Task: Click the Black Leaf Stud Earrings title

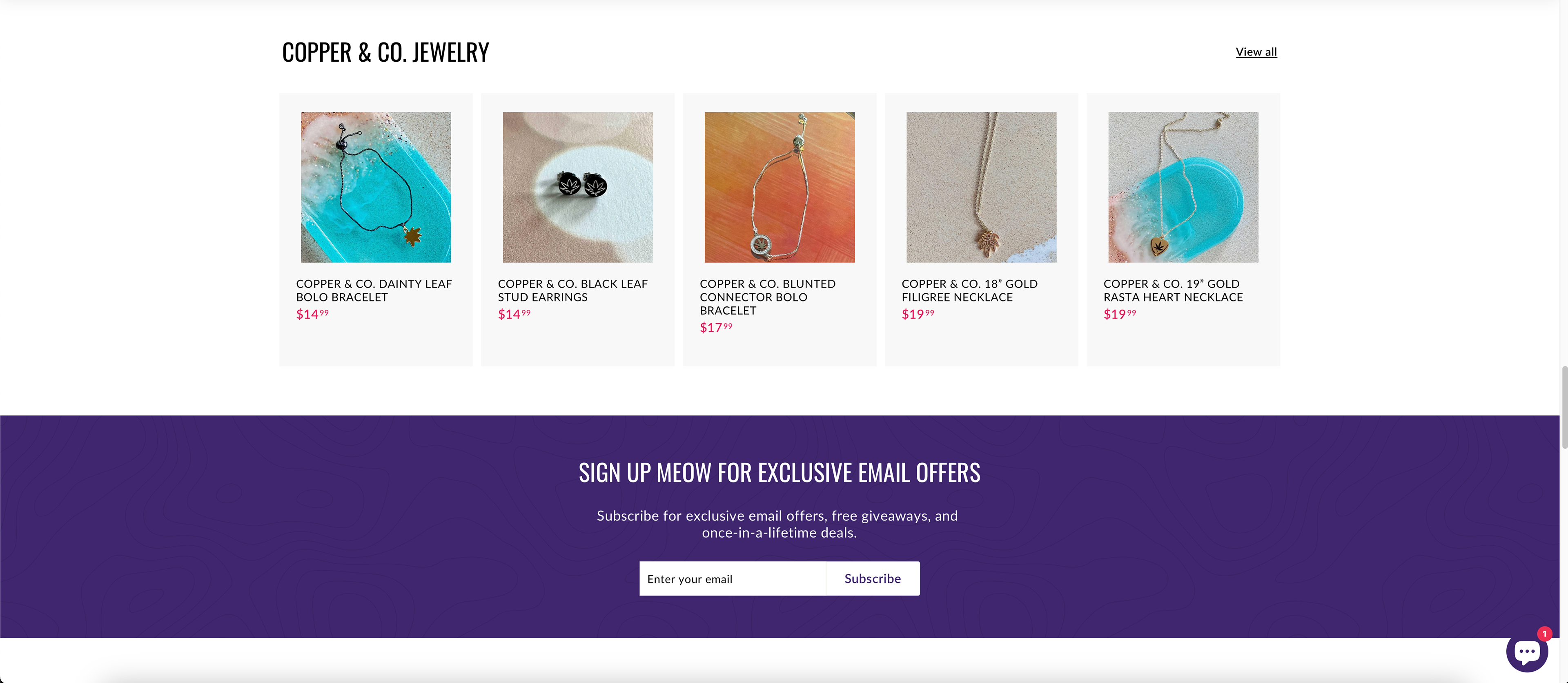Action: [x=572, y=290]
